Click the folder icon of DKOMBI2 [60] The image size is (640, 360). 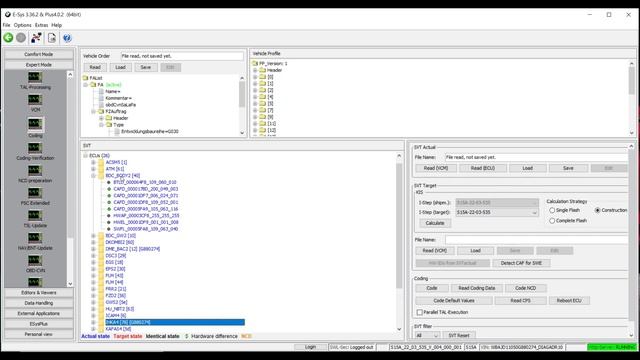tap(101, 242)
